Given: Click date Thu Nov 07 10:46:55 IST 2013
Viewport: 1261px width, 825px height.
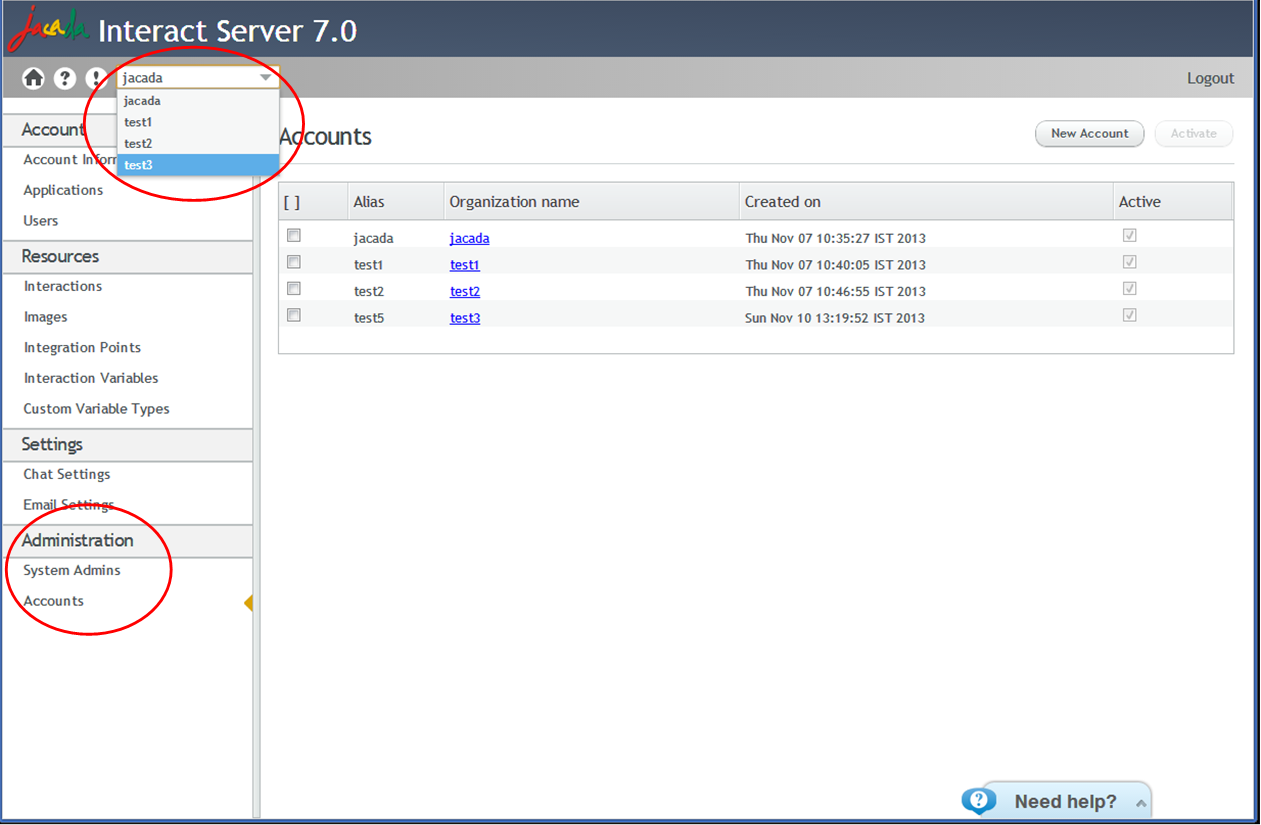Looking at the screenshot, I should [x=836, y=291].
